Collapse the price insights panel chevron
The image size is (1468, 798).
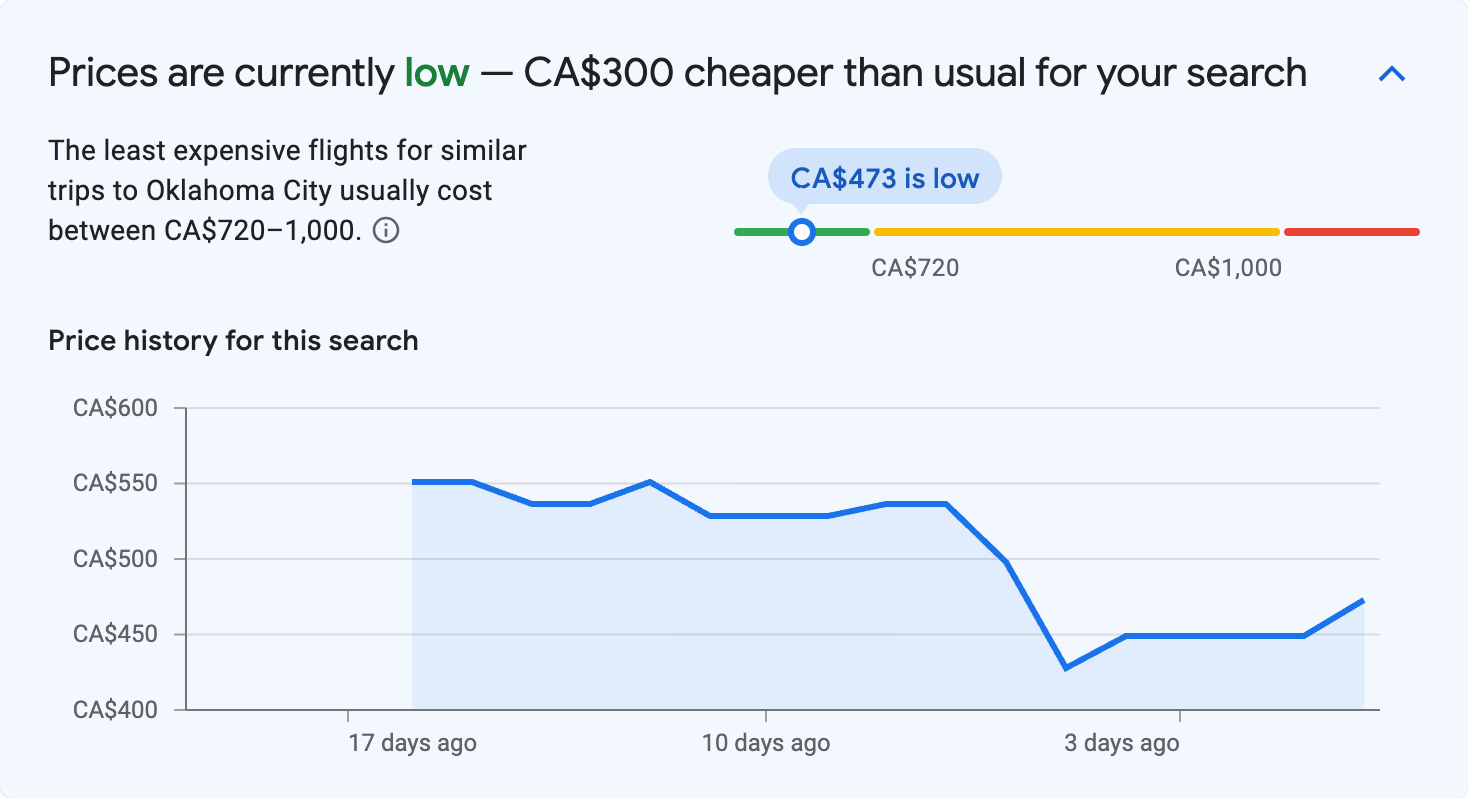coord(1392,74)
